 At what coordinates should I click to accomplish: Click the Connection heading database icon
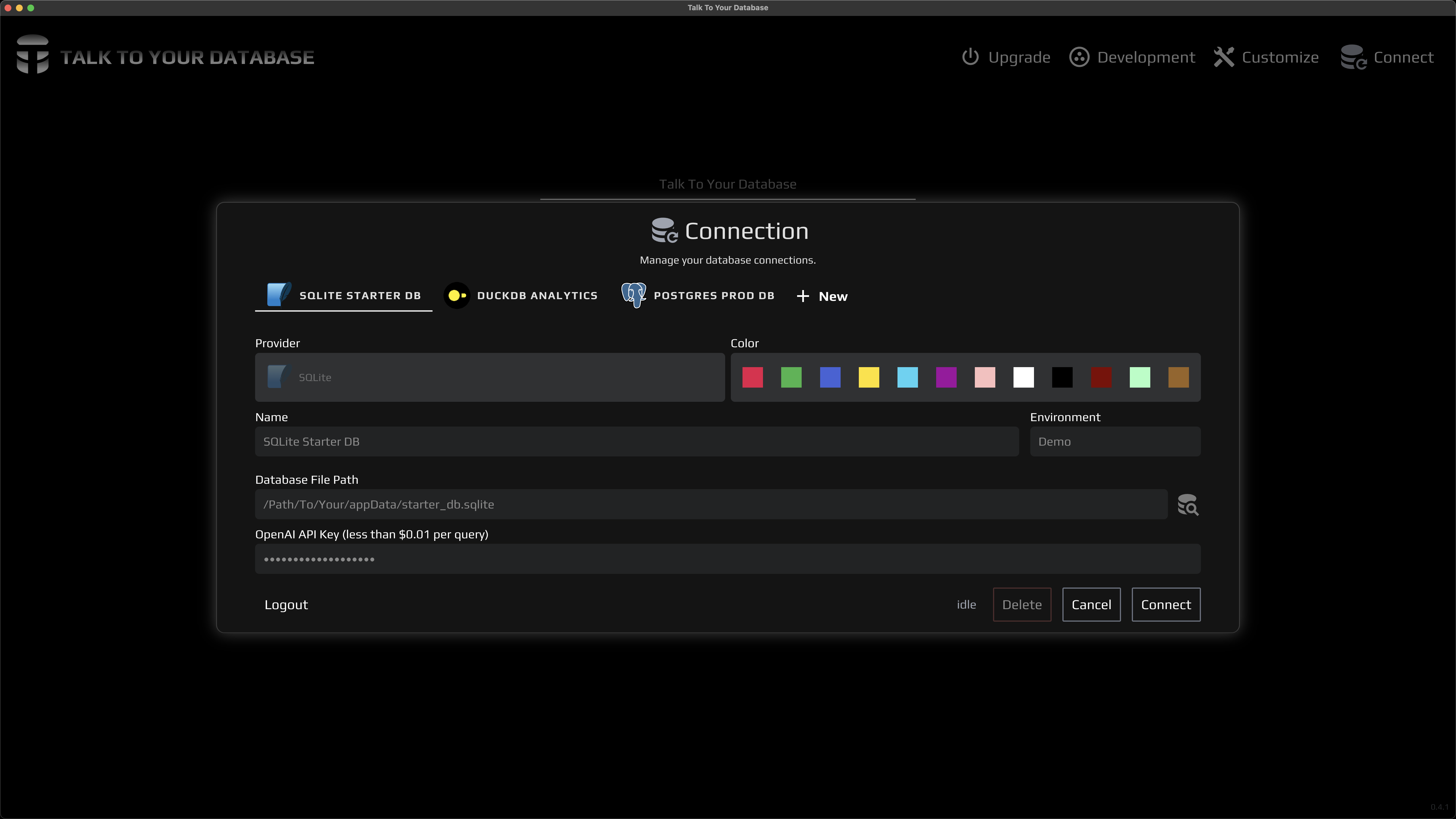click(664, 231)
